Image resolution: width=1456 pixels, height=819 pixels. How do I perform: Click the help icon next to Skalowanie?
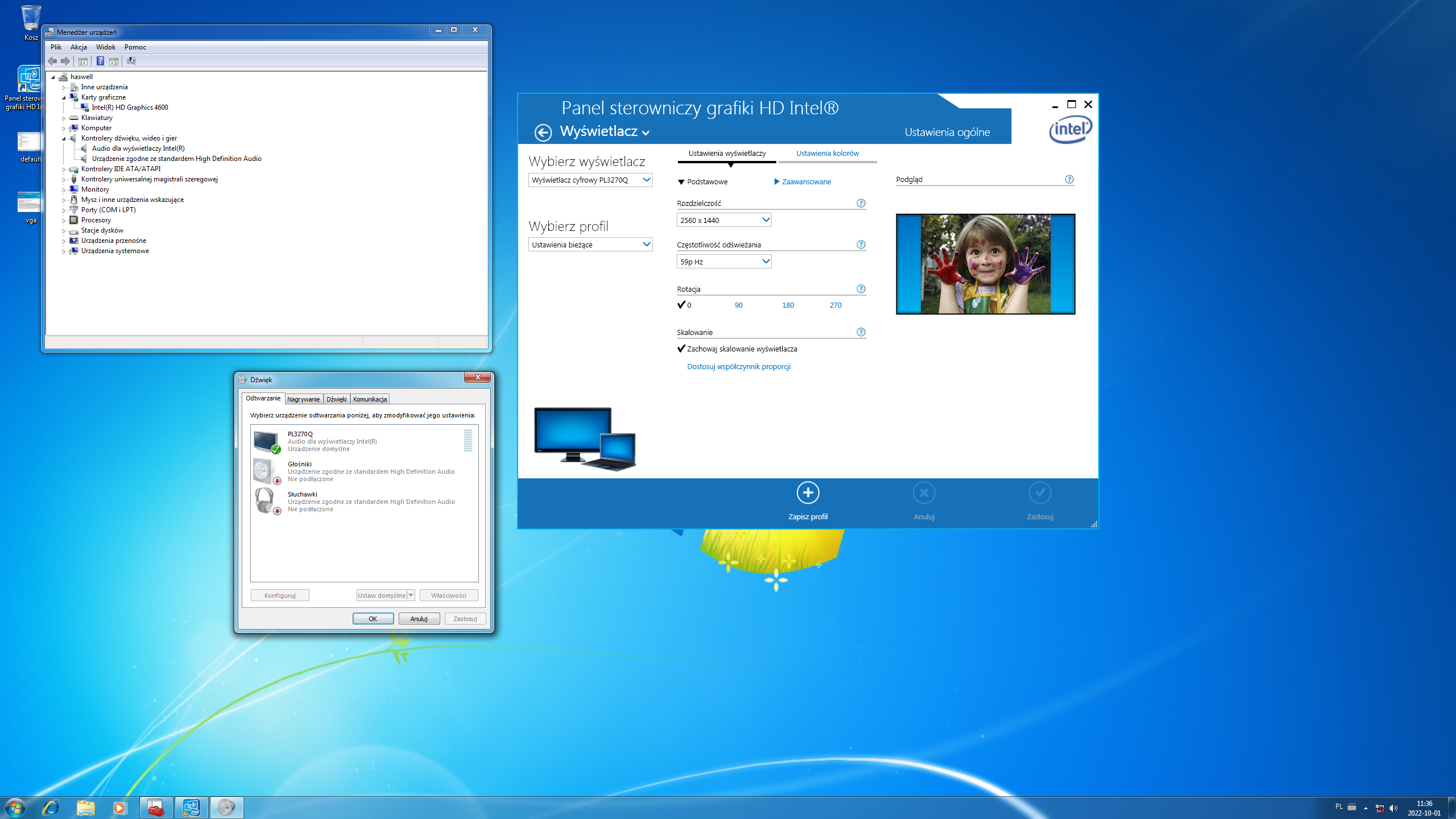point(861,332)
